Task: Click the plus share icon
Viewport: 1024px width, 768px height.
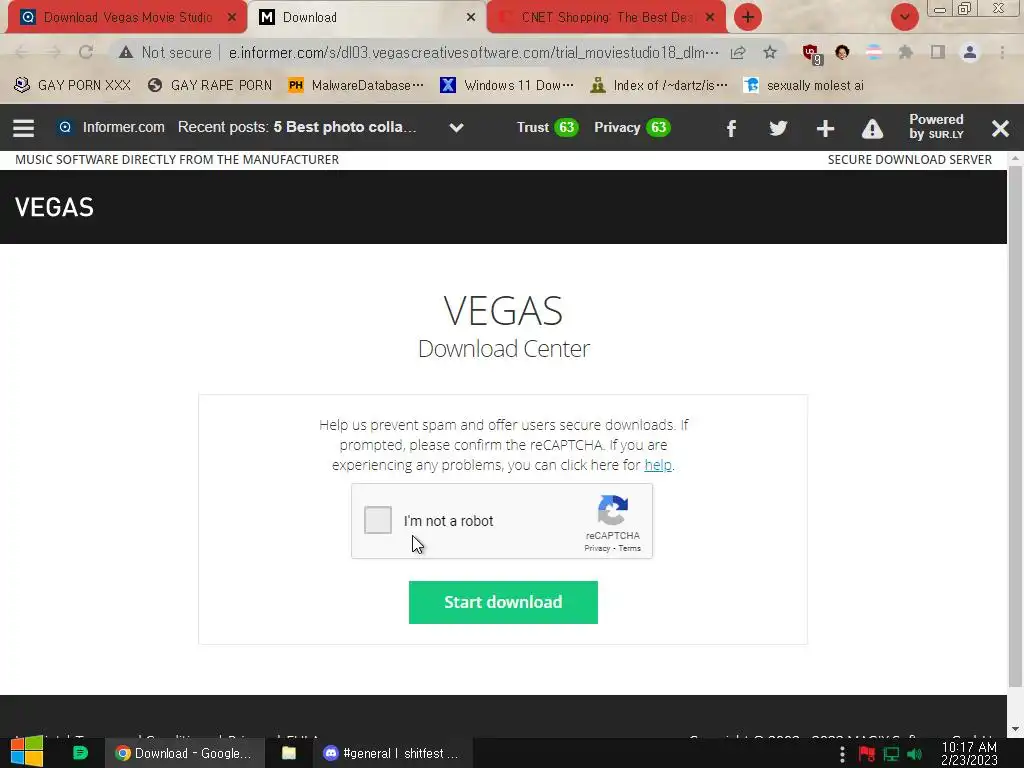Action: [x=825, y=128]
